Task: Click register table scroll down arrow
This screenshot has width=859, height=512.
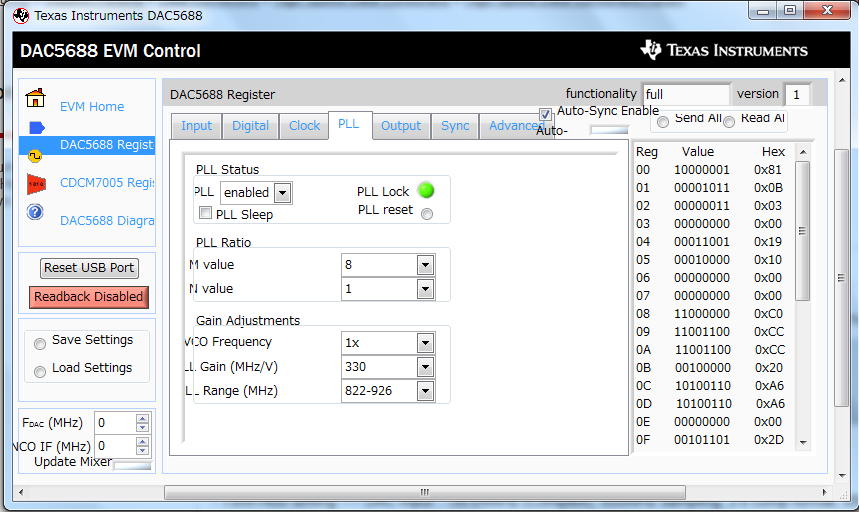Action: pyautogui.click(x=803, y=442)
